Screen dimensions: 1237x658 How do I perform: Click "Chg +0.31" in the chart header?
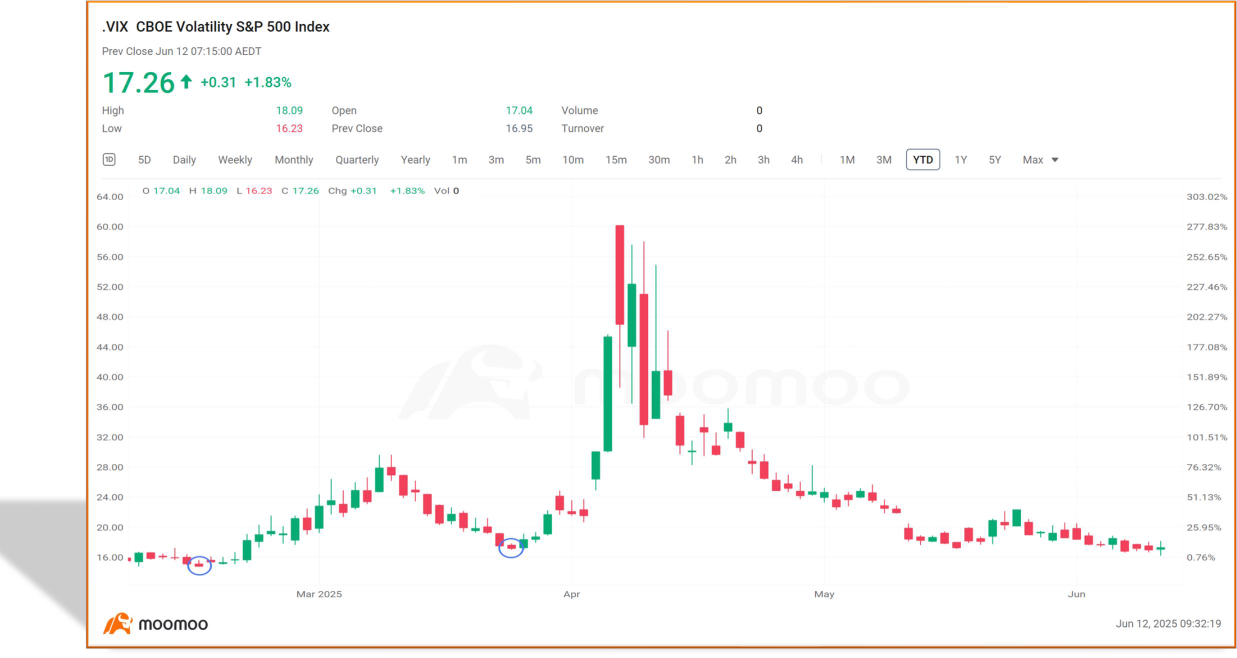[x=352, y=191]
